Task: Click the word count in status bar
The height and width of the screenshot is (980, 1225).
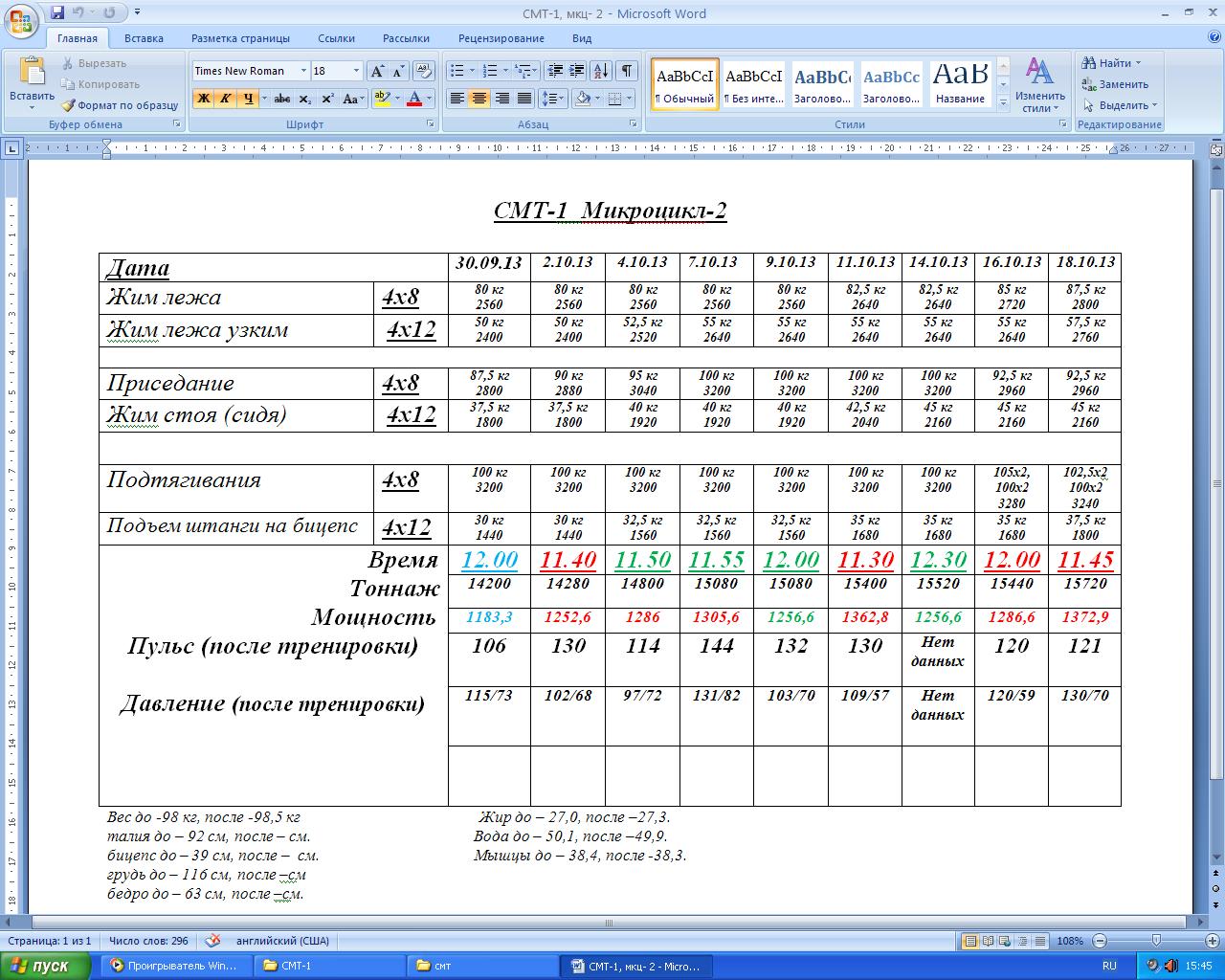Action: (148, 941)
